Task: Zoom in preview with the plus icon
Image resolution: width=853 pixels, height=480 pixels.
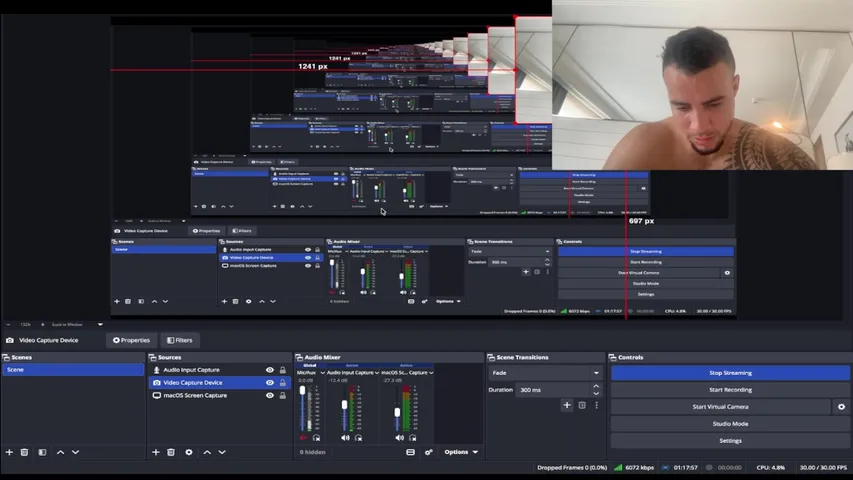Action: (42, 324)
